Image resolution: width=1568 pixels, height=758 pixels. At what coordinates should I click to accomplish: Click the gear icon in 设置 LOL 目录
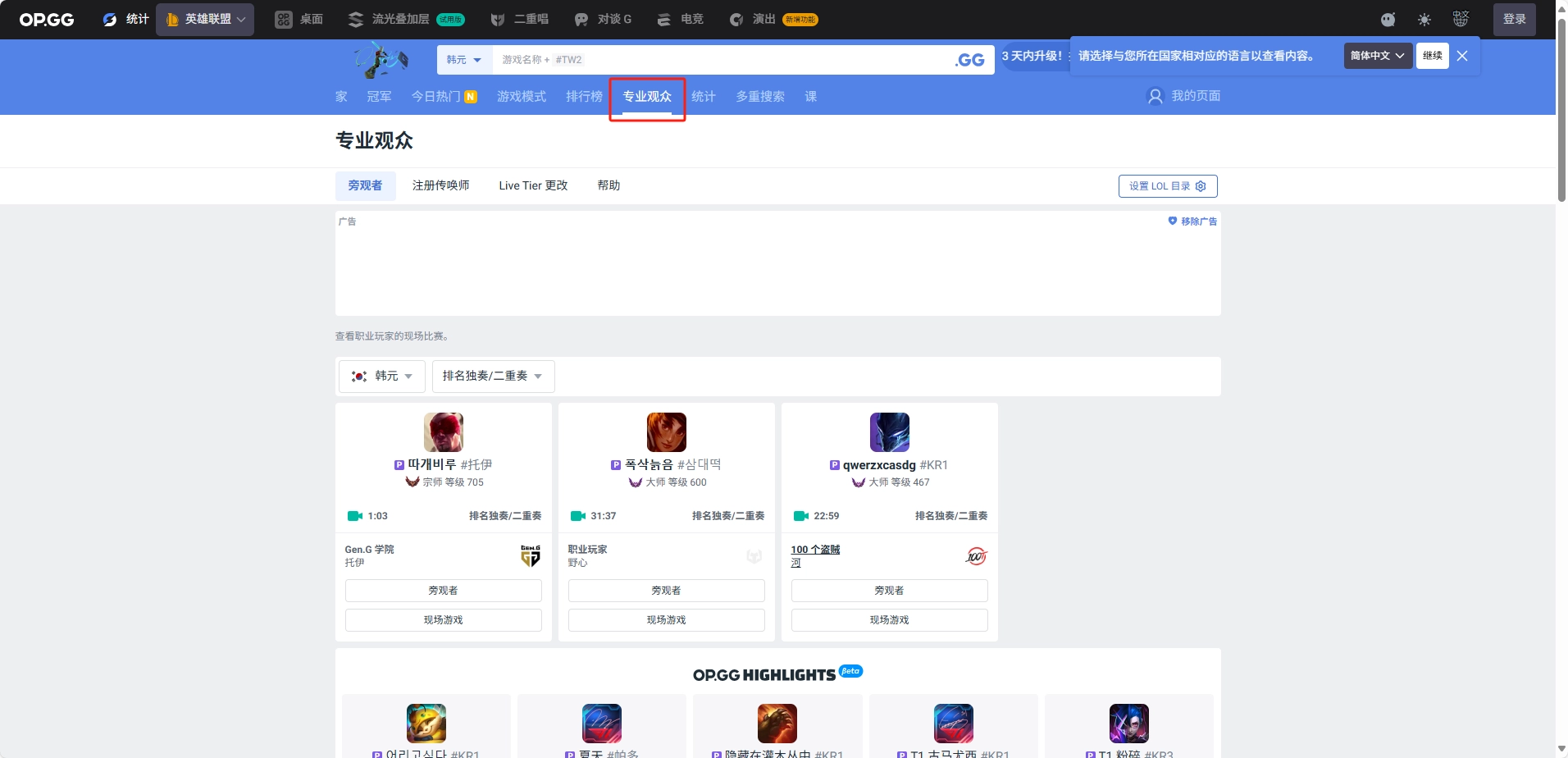1201,186
